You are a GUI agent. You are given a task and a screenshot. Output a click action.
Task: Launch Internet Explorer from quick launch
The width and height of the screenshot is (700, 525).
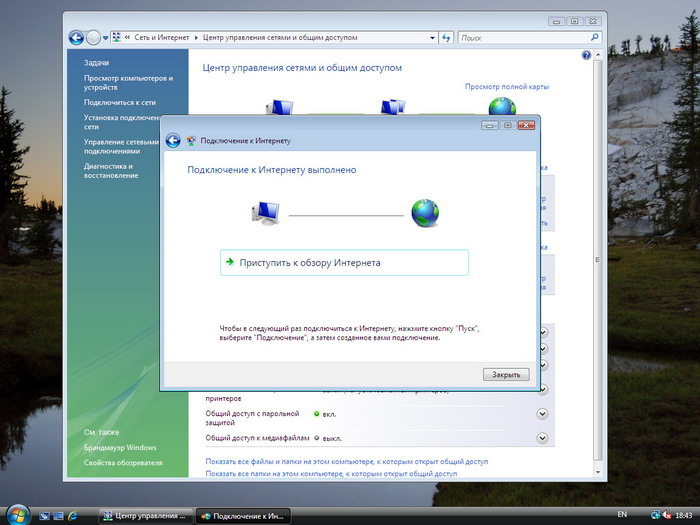73,516
